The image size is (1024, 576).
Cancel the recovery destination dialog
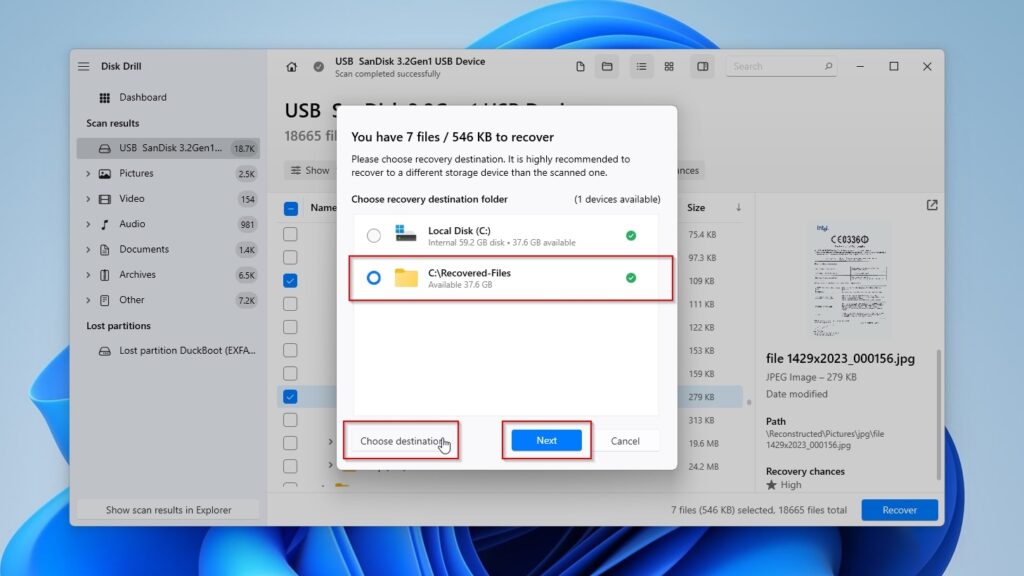[625, 441]
